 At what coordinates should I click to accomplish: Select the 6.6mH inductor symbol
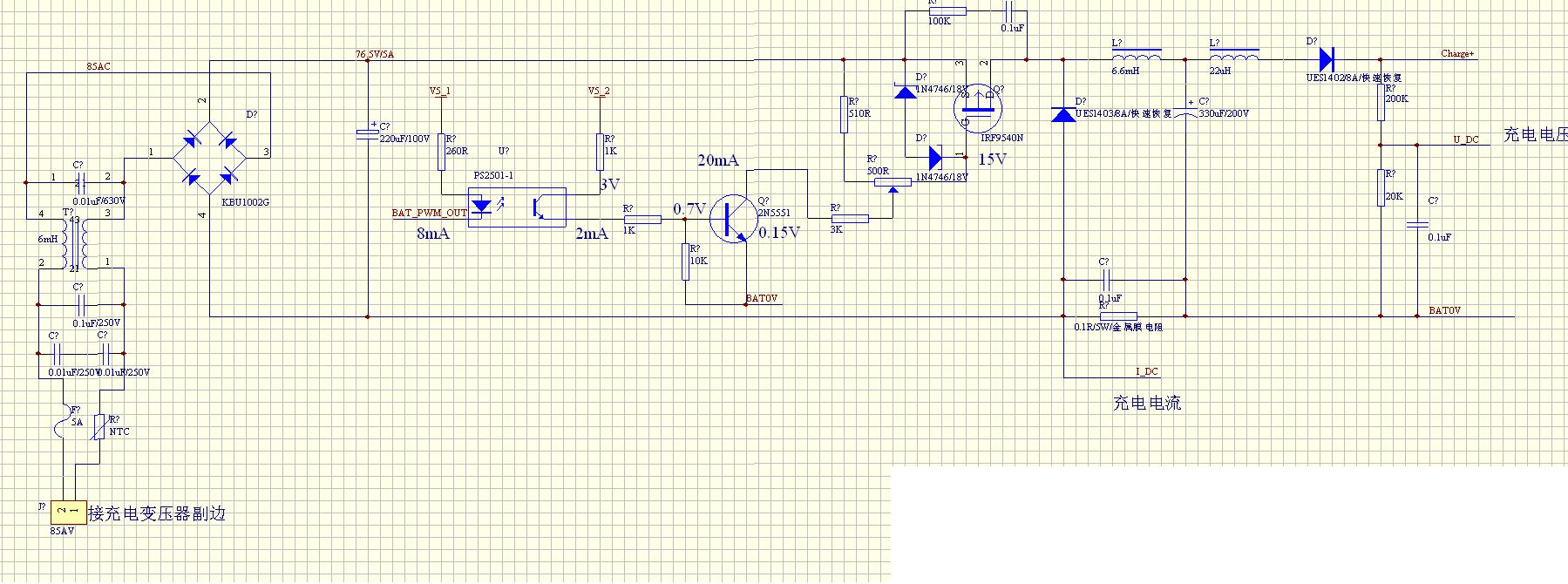1136,56
